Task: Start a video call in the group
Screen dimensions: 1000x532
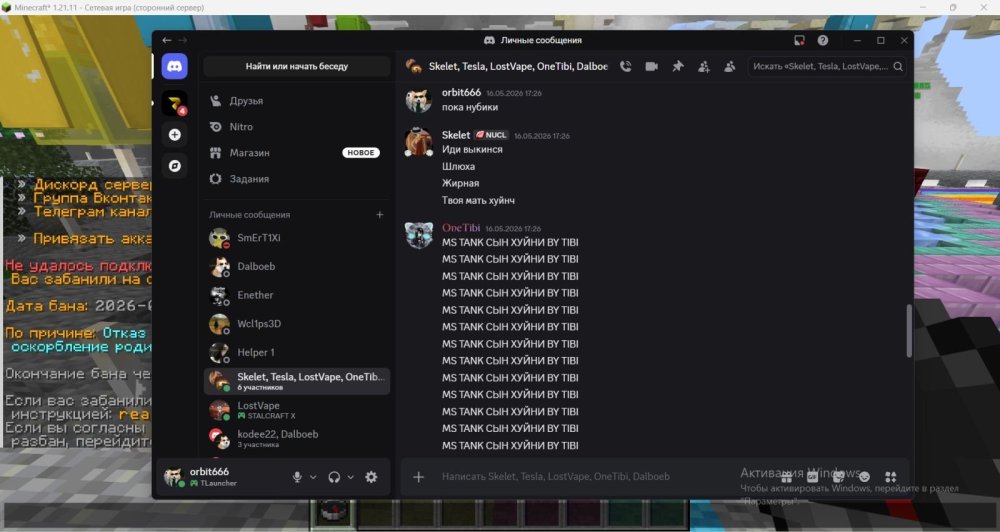Action: pos(651,66)
